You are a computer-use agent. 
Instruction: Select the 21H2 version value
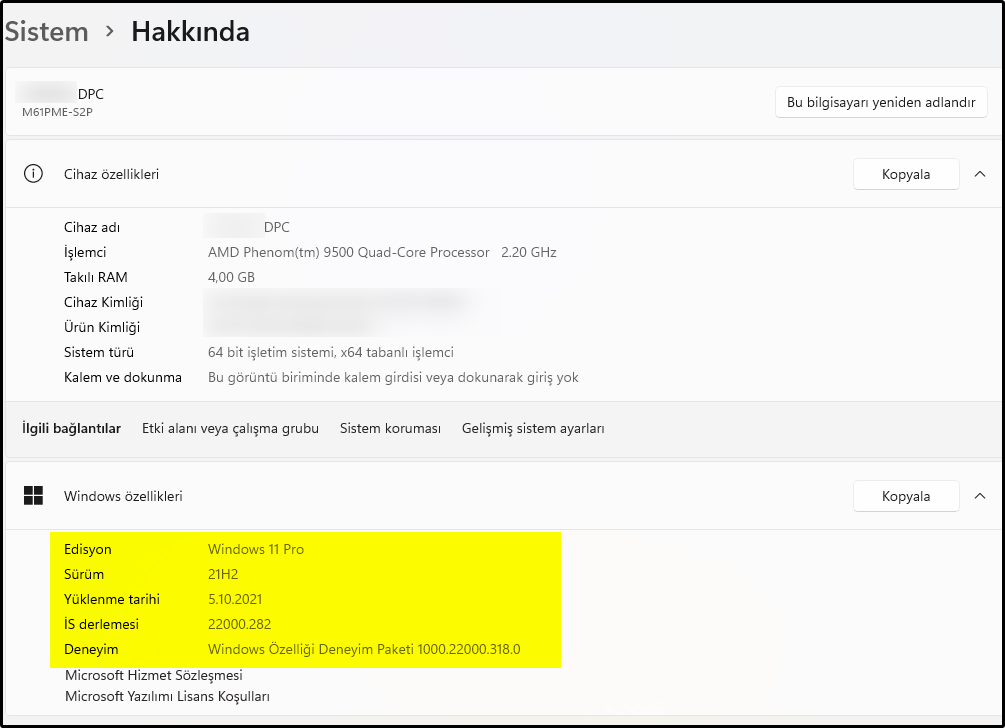223,574
